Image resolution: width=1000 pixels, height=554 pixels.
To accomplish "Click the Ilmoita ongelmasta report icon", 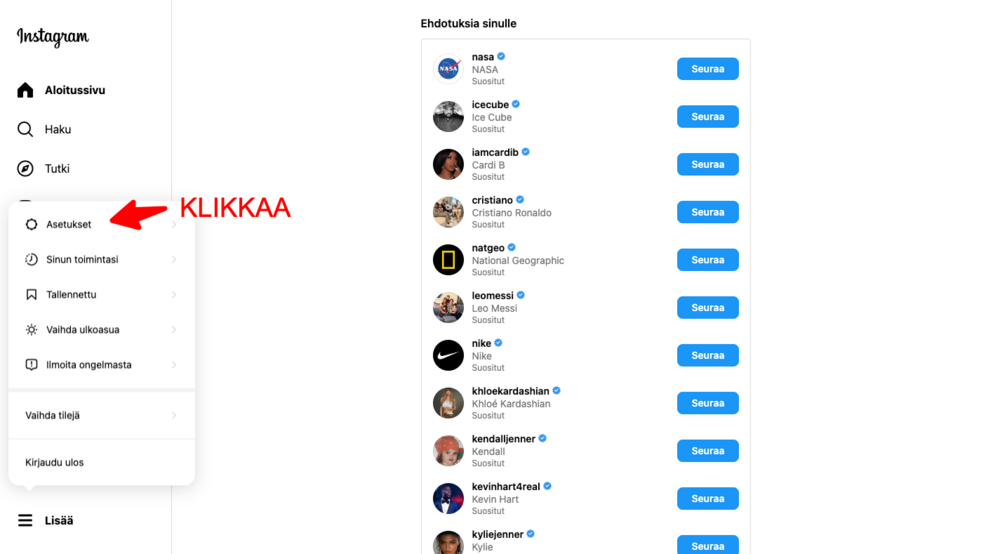I will coord(31,365).
